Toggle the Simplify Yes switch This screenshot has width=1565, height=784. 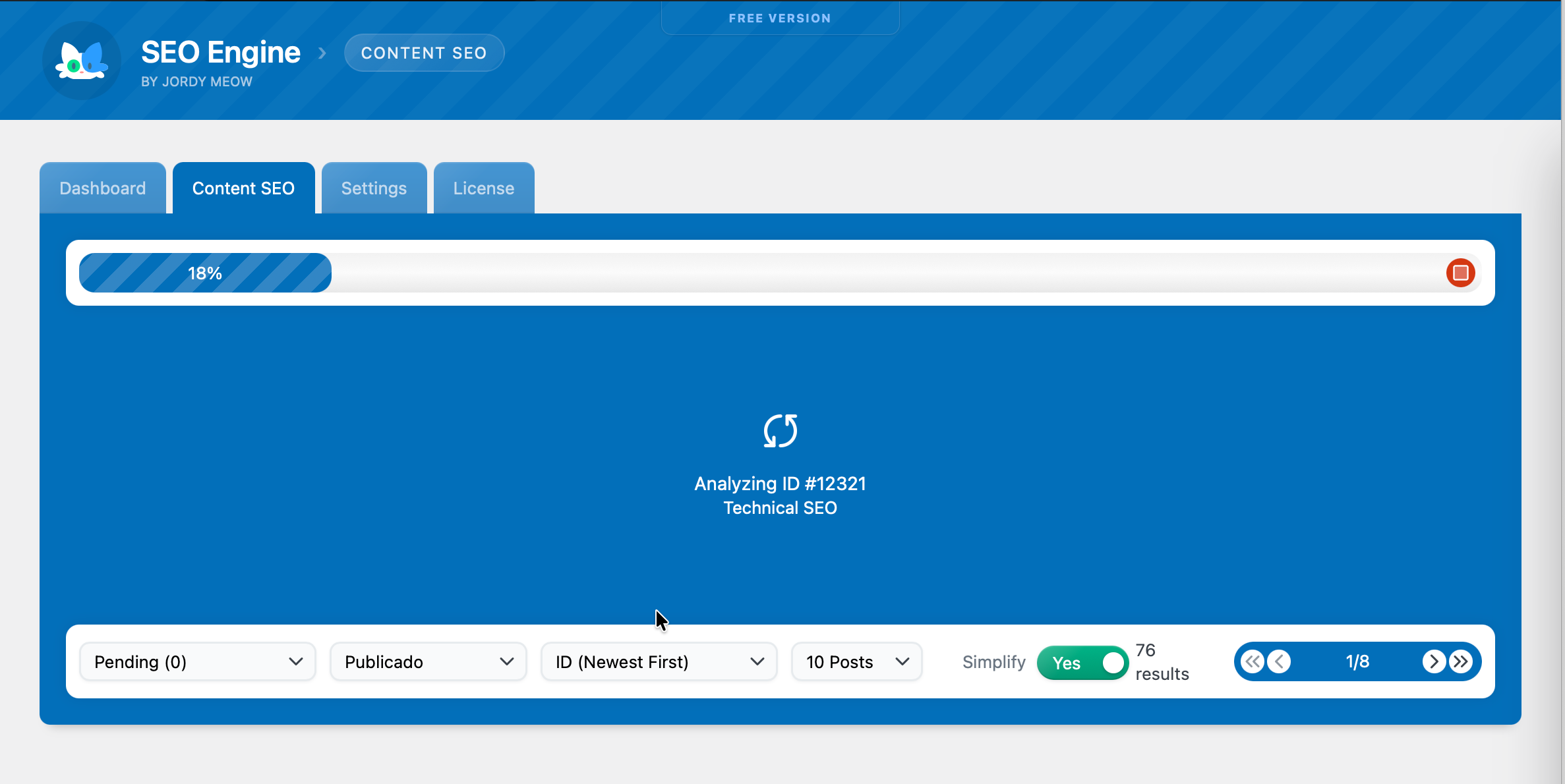(x=1082, y=663)
